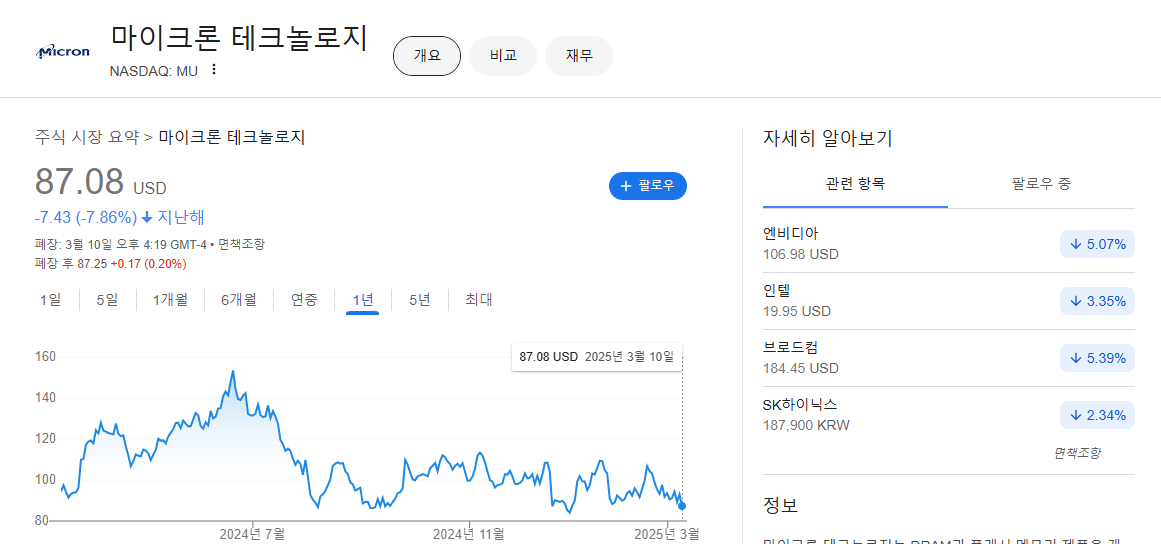Click the italic 면책조항 link in sidebar
Image resolution: width=1161 pixels, height=544 pixels.
coord(1077,453)
